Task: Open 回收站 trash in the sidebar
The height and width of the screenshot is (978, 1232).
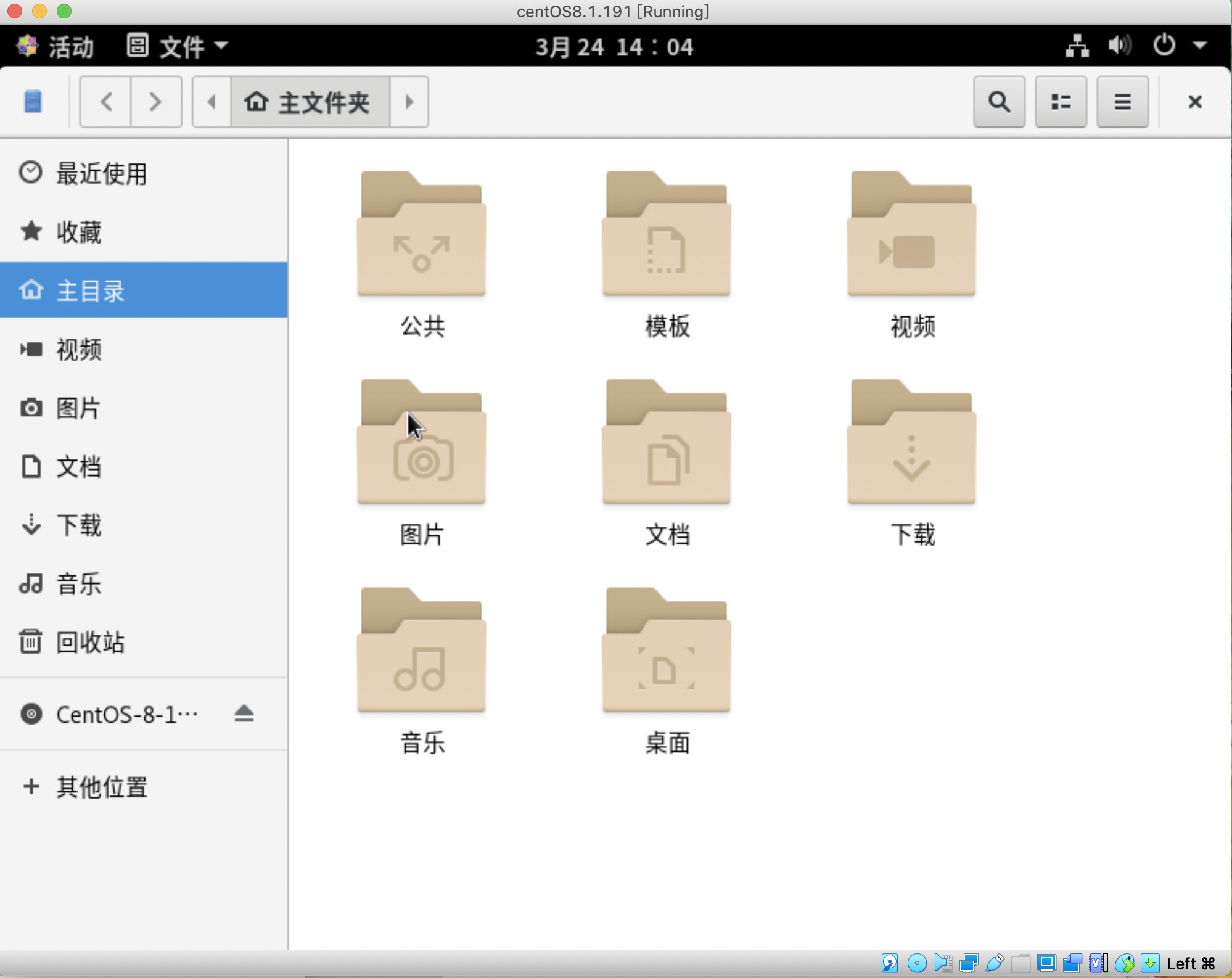Action: [144, 642]
